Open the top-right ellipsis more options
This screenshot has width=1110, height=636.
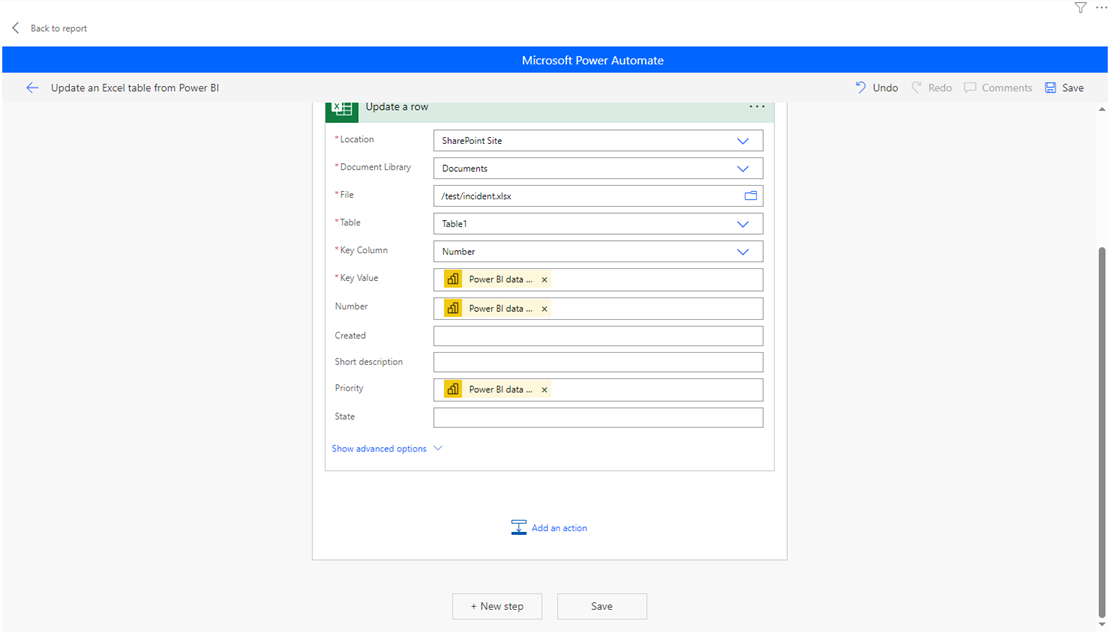[x=1101, y=8]
